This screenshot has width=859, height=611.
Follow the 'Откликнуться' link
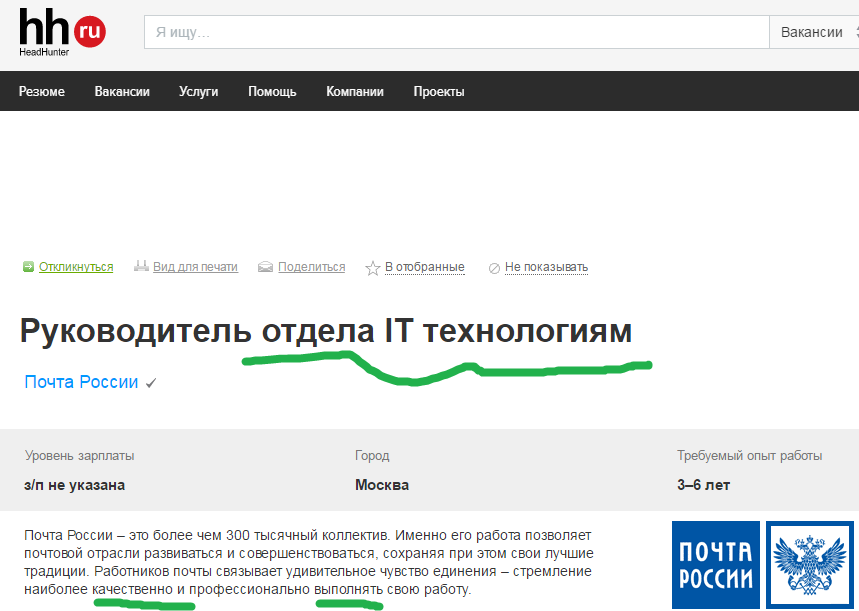76,267
